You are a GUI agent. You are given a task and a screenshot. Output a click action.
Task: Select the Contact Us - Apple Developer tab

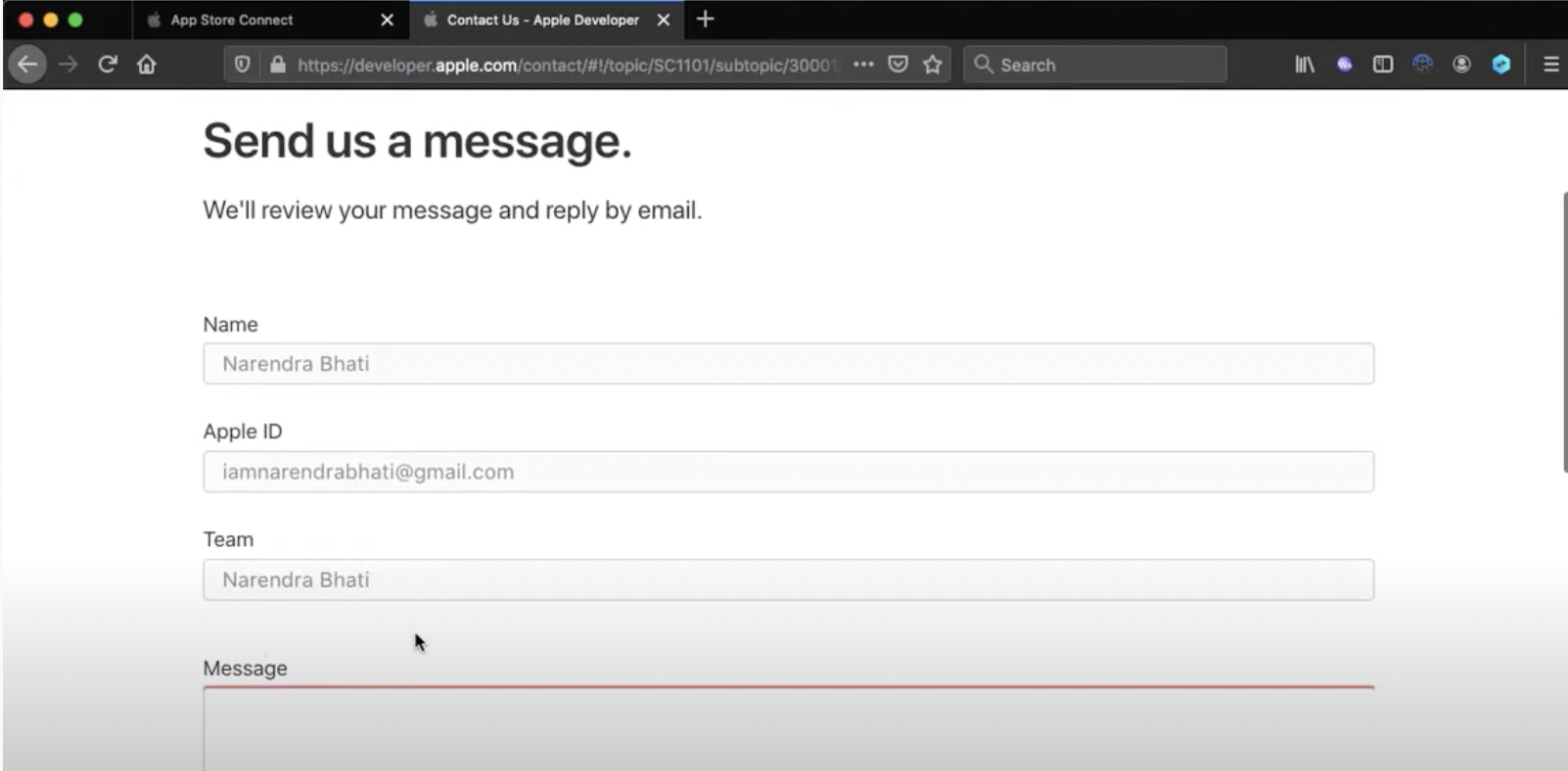(x=543, y=20)
